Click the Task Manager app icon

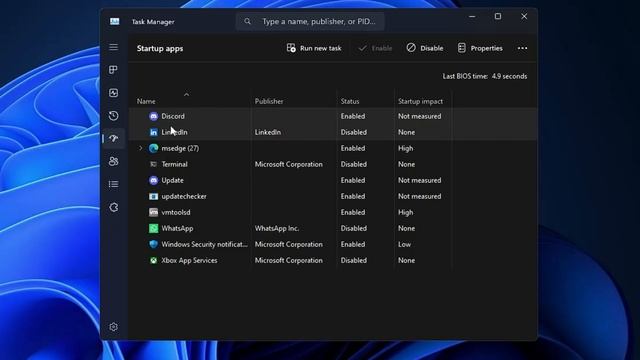click(x=115, y=21)
